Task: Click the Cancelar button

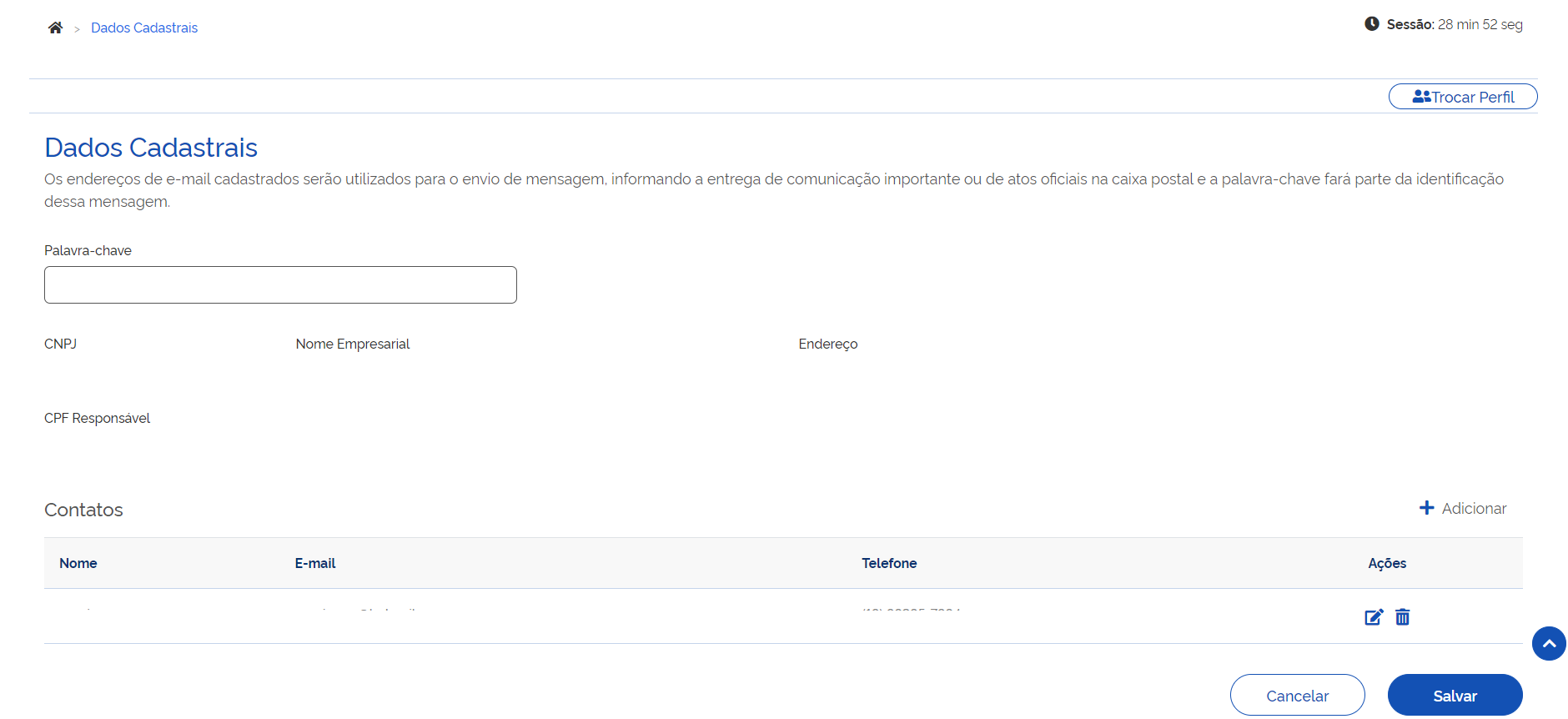Action: (x=1297, y=695)
